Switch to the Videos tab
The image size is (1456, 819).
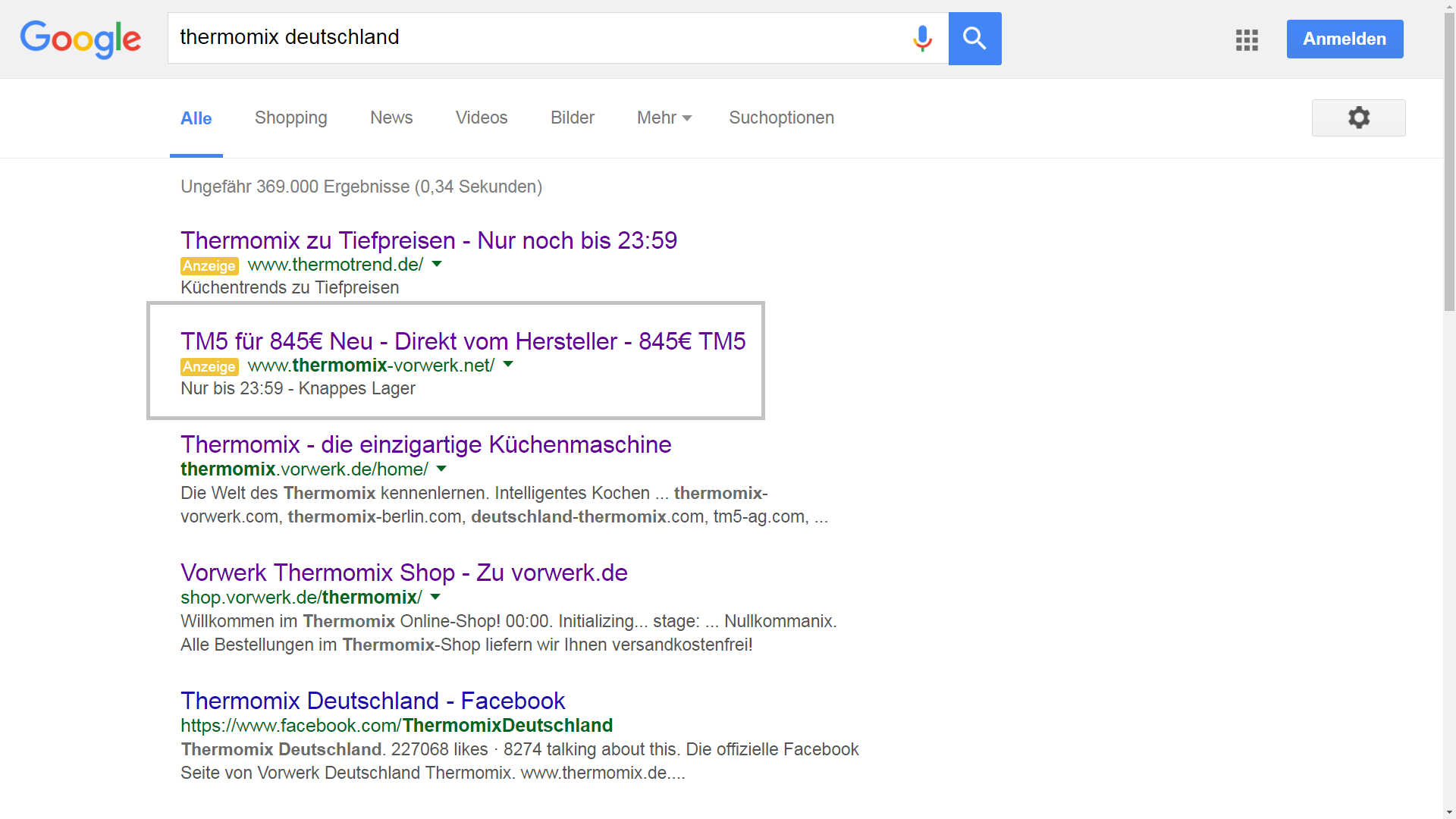(482, 118)
